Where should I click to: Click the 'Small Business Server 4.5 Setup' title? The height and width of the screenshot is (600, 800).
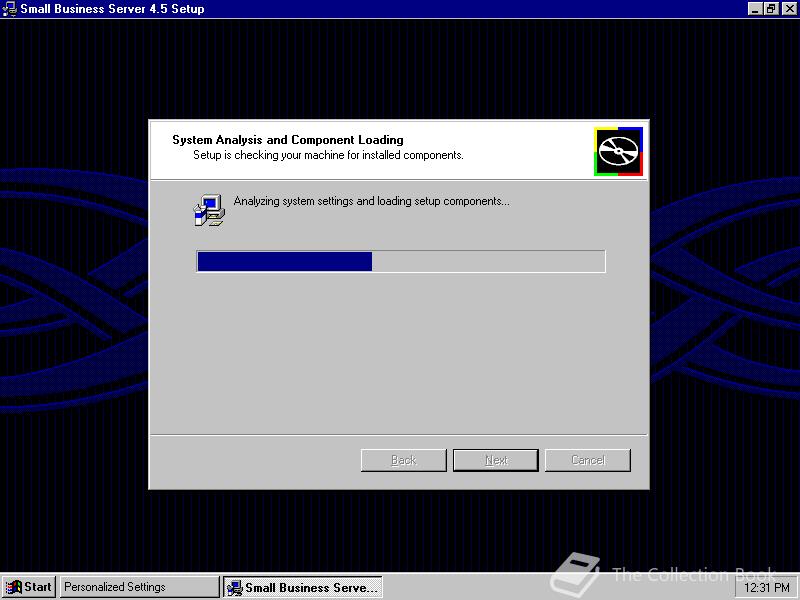pos(112,9)
